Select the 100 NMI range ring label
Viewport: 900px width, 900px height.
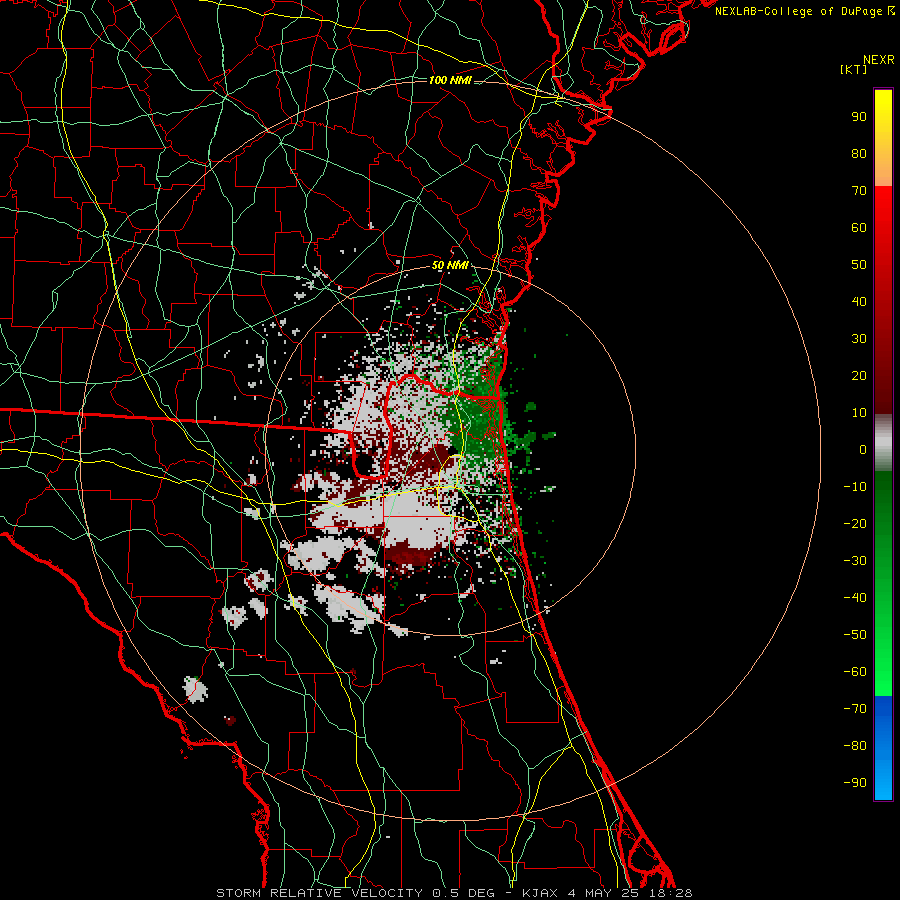tap(450, 80)
